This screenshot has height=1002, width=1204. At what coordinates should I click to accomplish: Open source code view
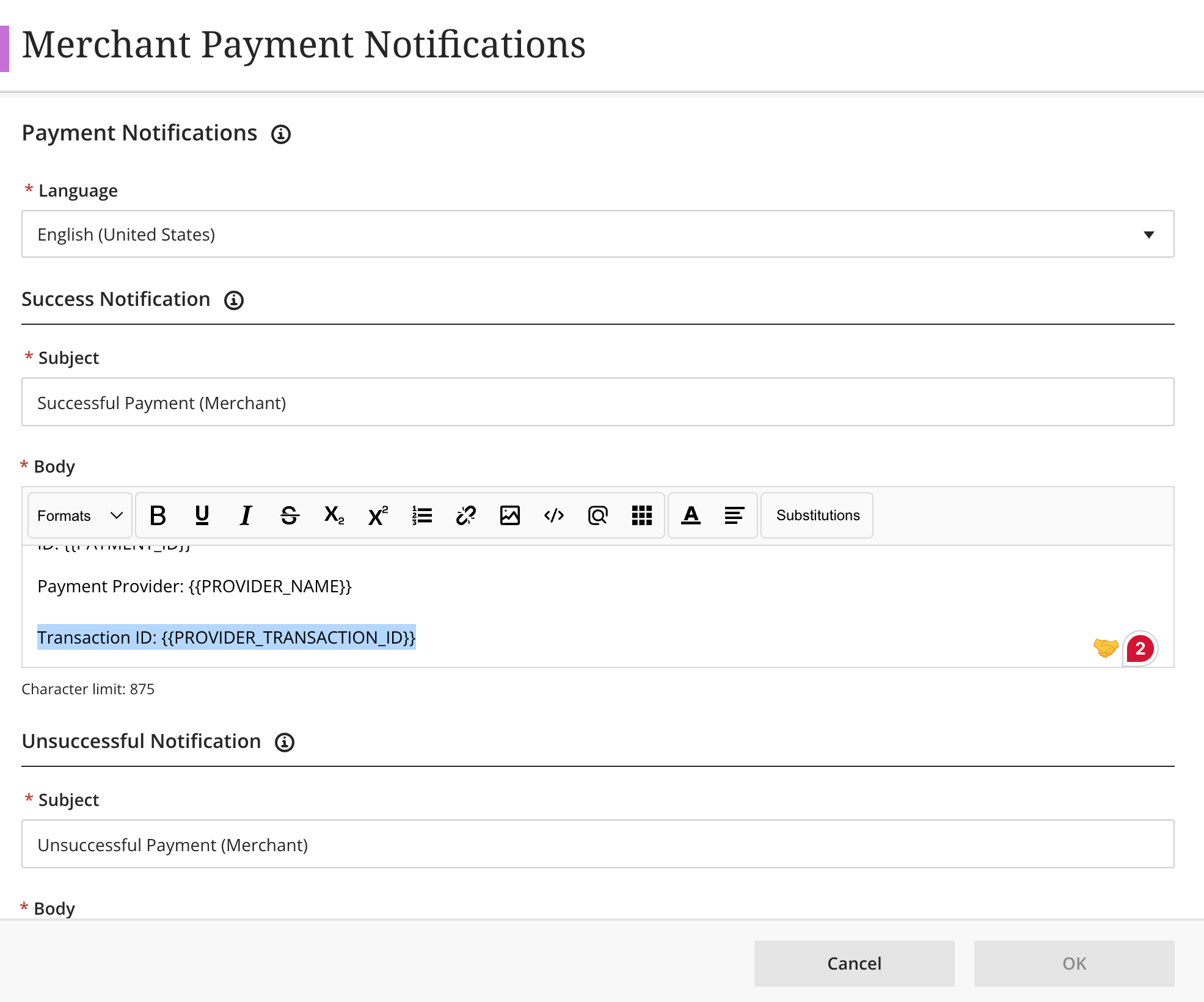click(554, 515)
